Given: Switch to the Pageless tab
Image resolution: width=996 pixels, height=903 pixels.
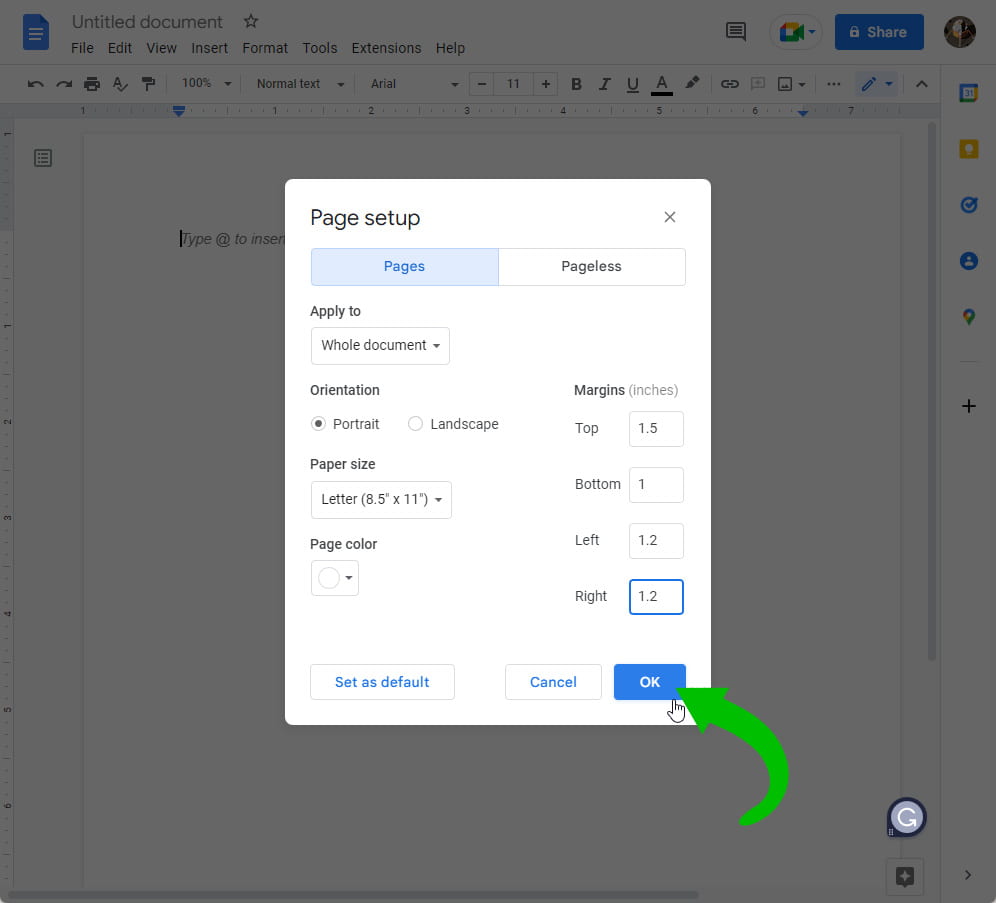Looking at the screenshot, I should [x=591, y=266].
